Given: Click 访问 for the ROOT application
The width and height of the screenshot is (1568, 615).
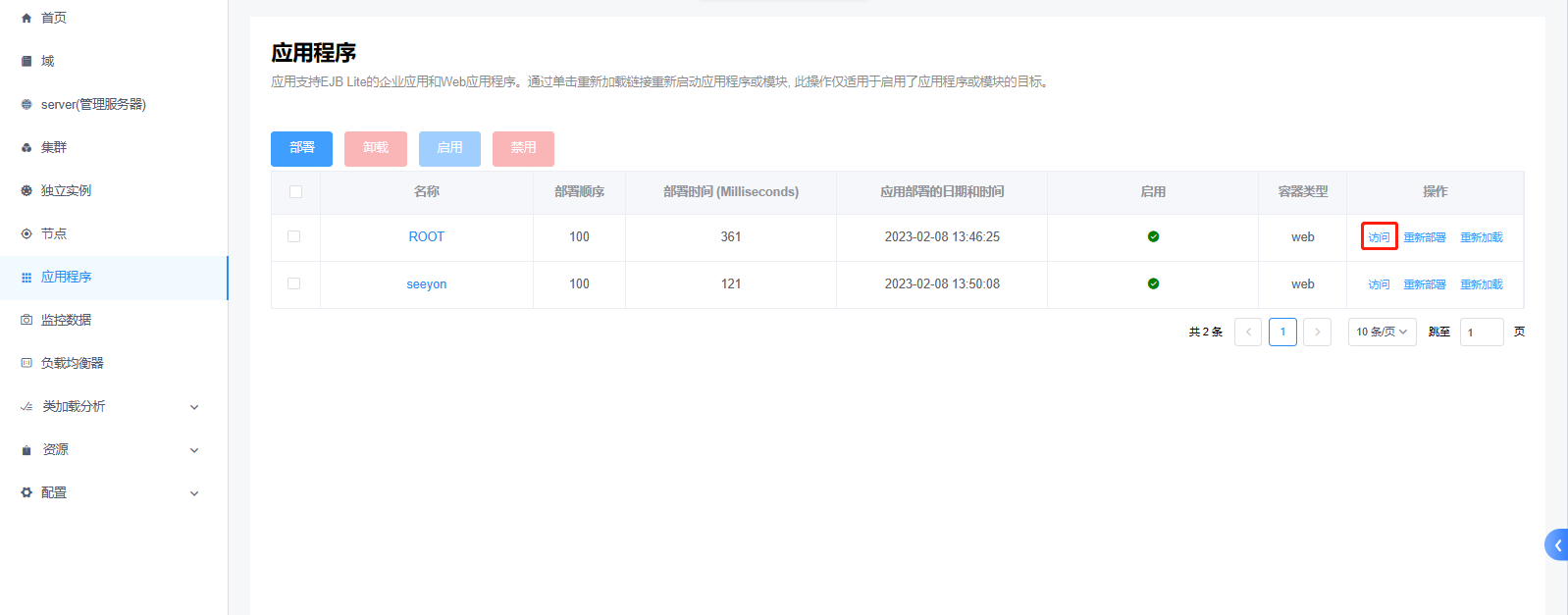Looking at the screenshot, I should [1379, 237].
